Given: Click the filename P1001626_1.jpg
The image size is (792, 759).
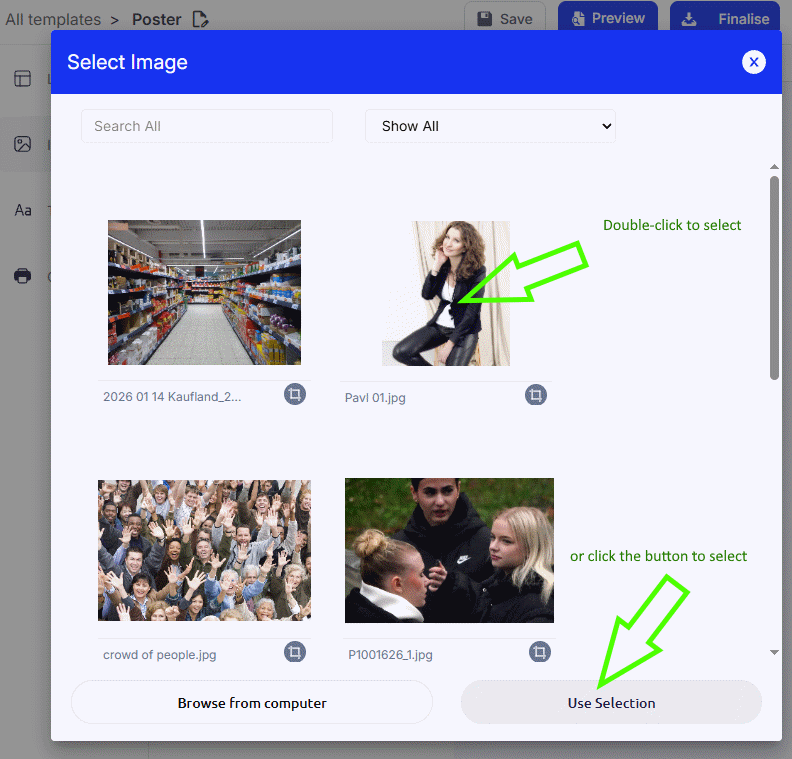Looking at the screenshot, I should (390, 655).
